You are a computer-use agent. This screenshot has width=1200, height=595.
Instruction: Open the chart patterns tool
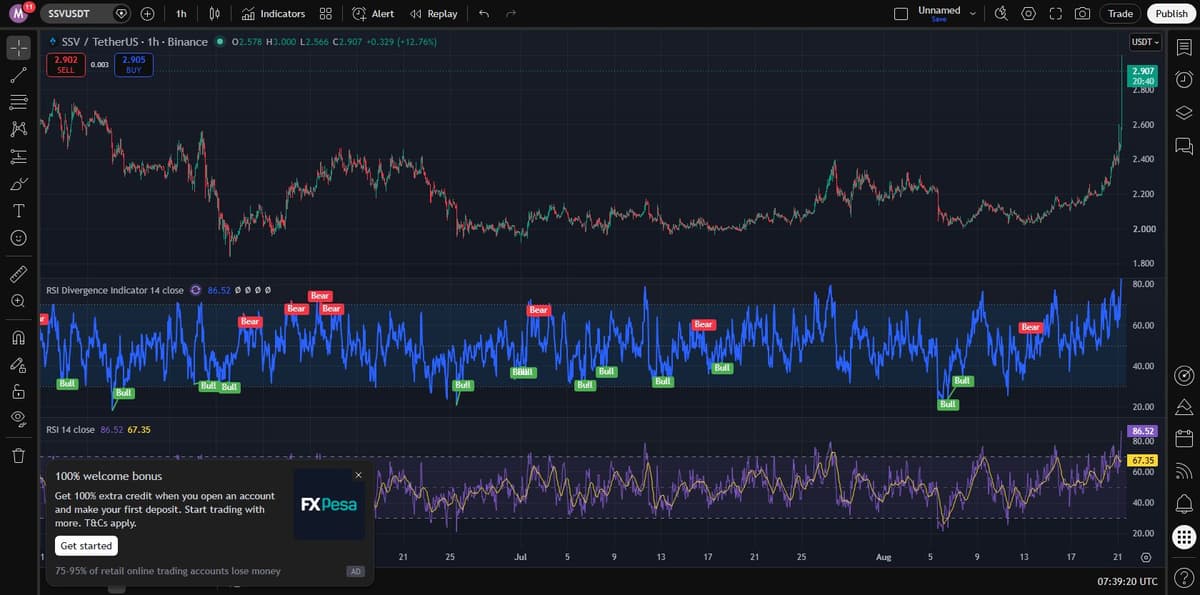[18, 129]
